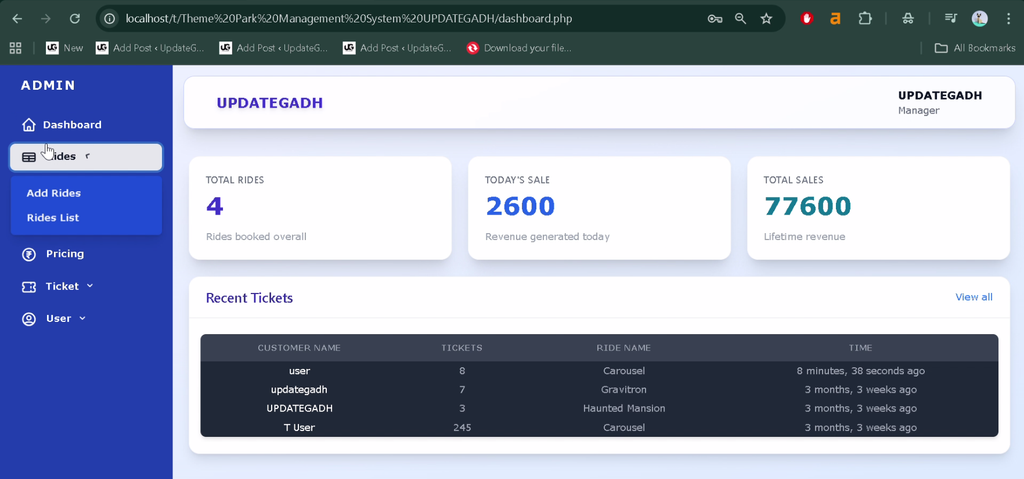This screenshot has width=1024, height=479.
Task: Open the 'Download your file...' bookmark
Action: 519,48
